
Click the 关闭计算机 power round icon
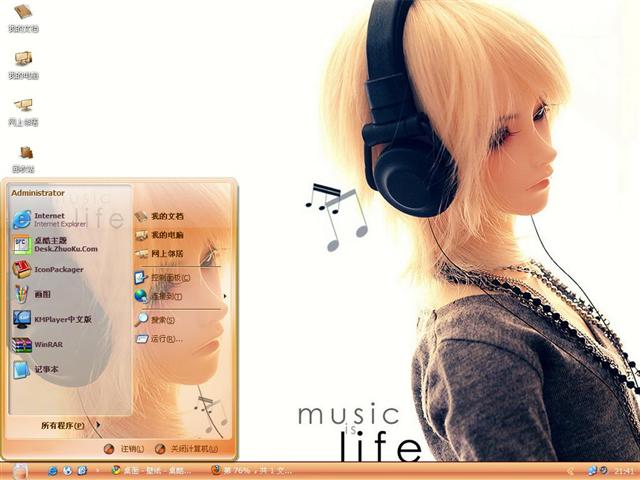point(160,449)
